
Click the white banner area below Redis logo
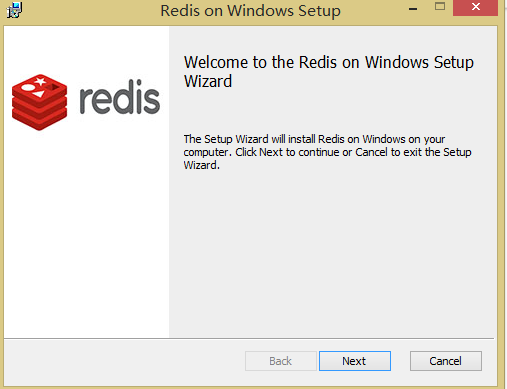tap(86, 233)
